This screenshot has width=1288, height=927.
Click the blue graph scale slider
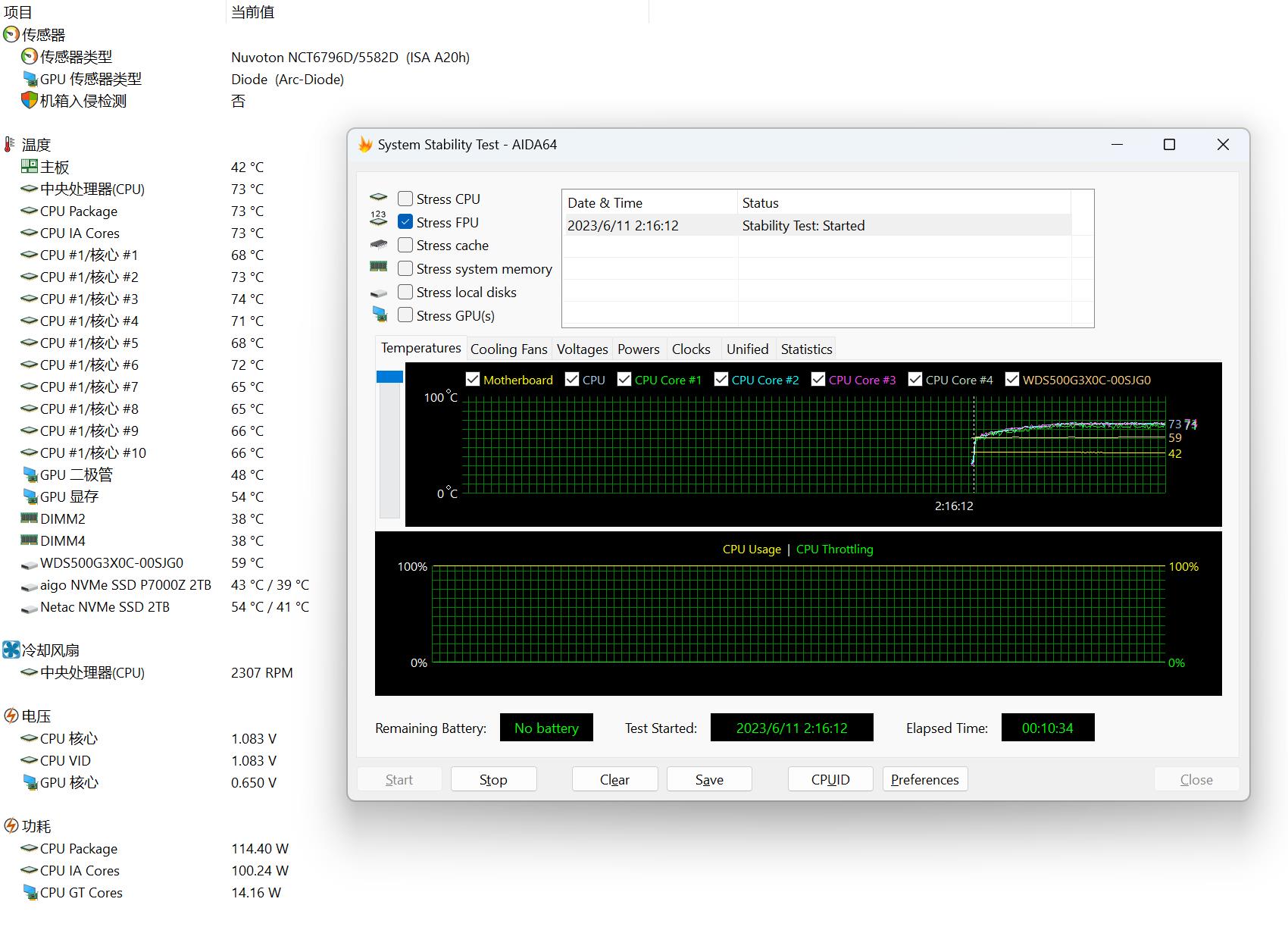click(389, 377)
